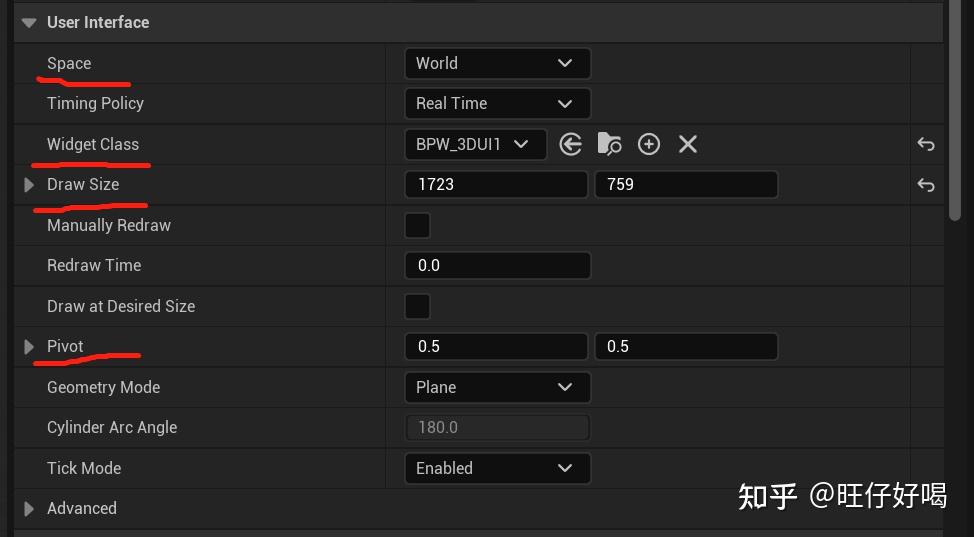Expand the Advanced section

pos(29,508)
